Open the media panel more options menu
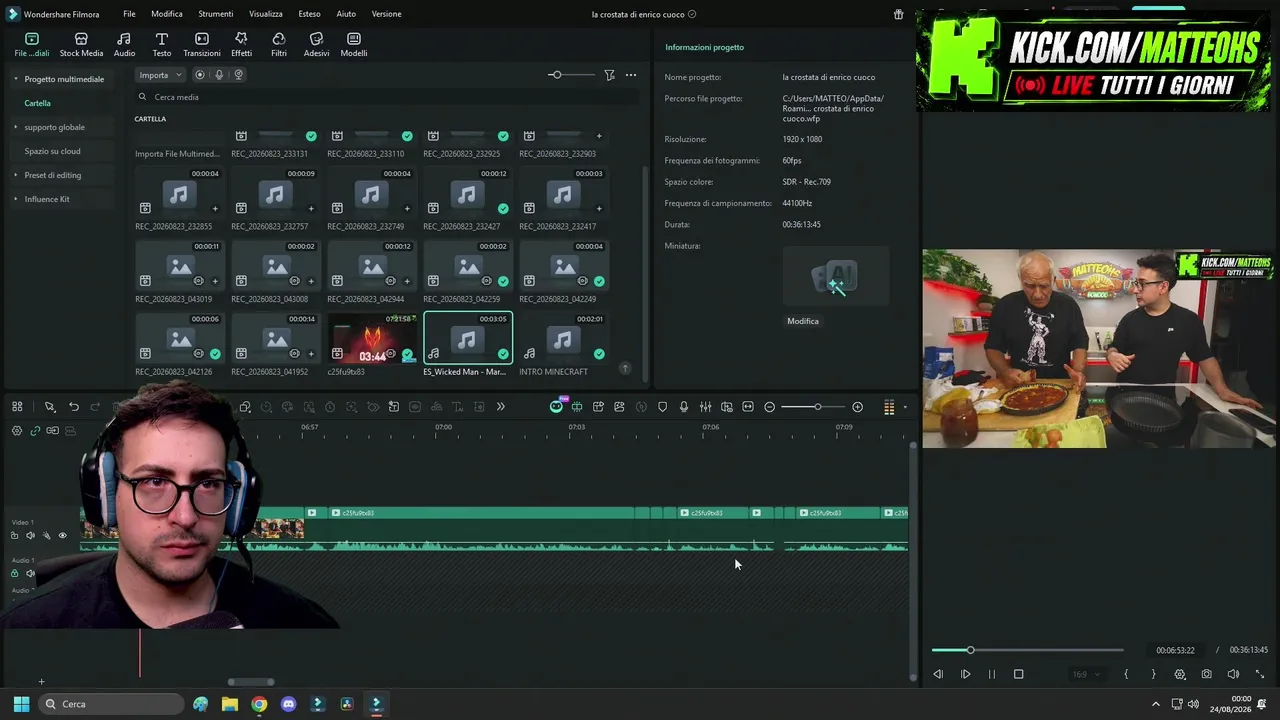 click(631, 75)
